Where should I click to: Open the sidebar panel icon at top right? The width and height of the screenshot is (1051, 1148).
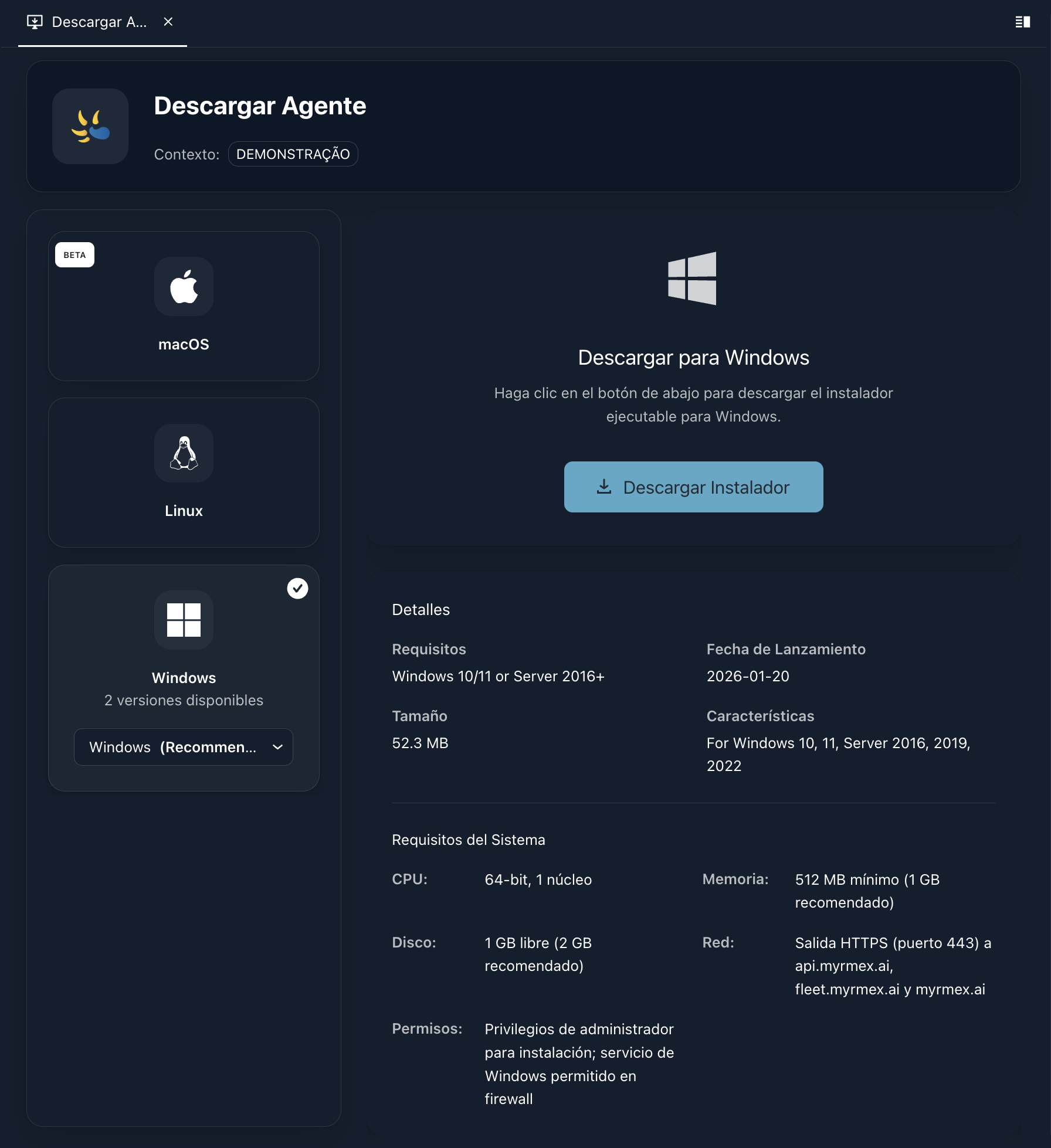[x=1022, y=22]
